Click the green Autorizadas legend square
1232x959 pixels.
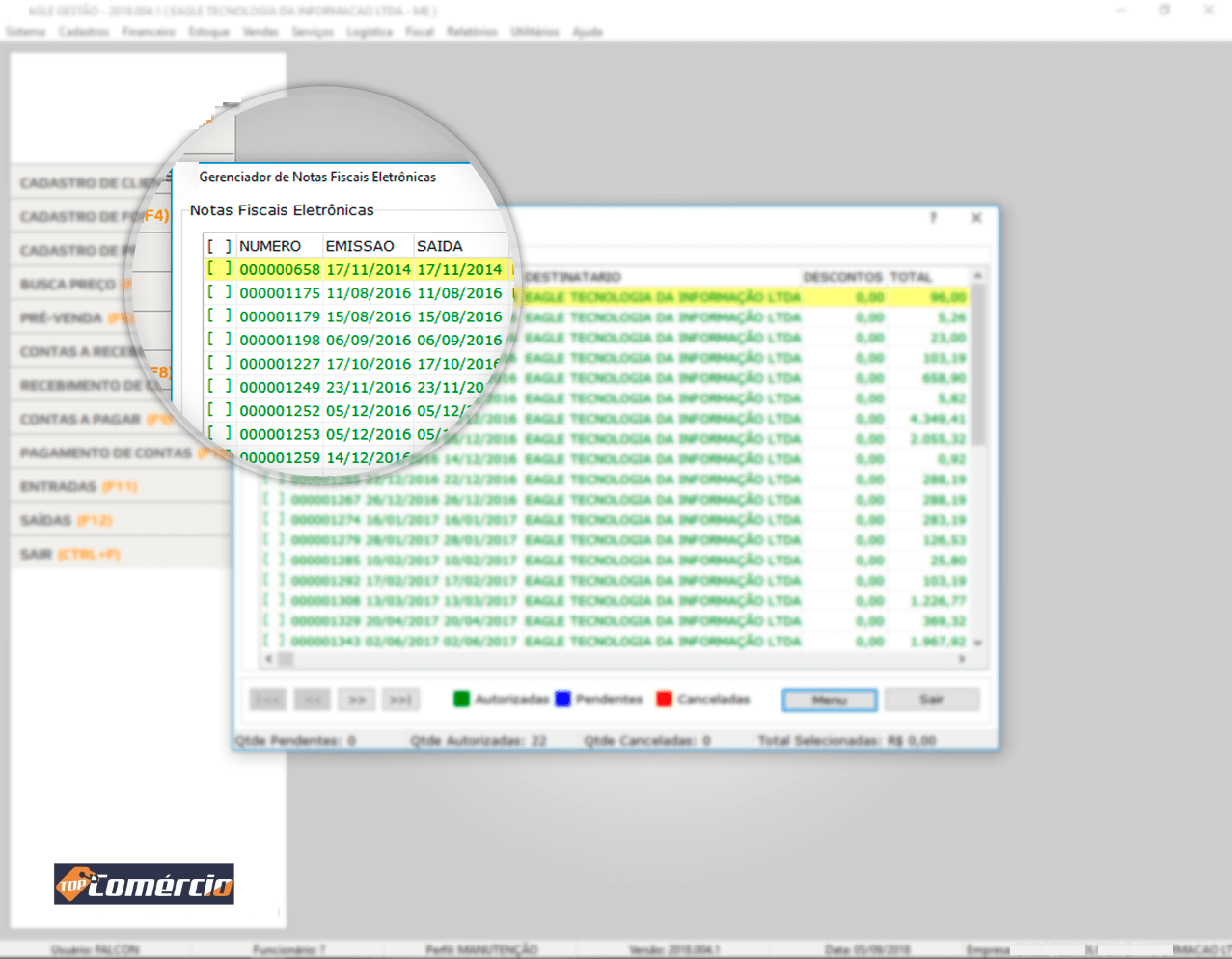pyautogui.click(x=461, y=699)
